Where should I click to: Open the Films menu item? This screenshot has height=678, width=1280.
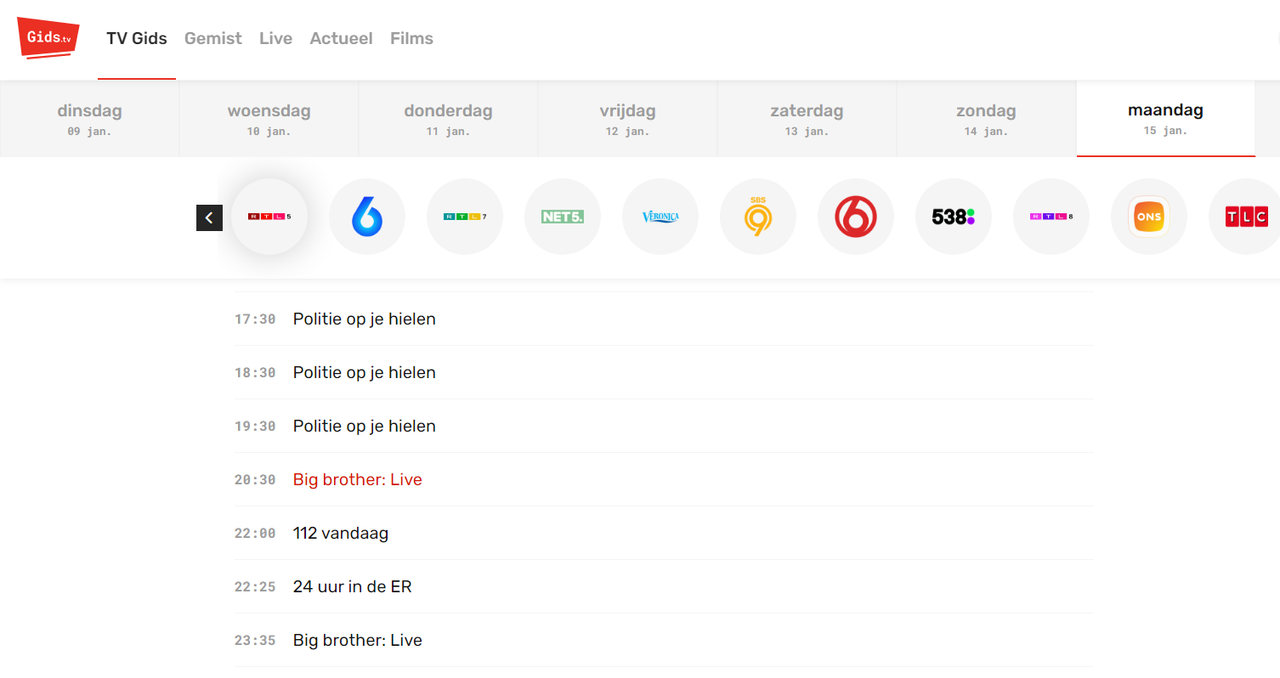[x=412, y=38]
